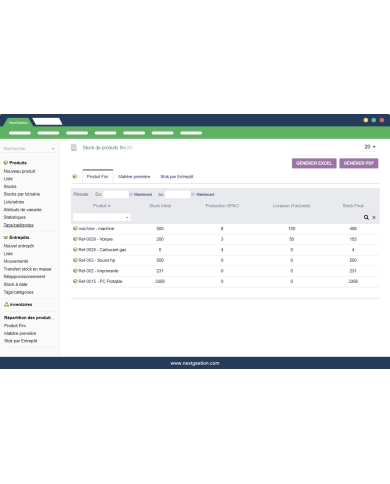Click product icon of Carburant gaz row
Image resolution: width=390 pixels, height=484 pixels.
pos(75,249)
